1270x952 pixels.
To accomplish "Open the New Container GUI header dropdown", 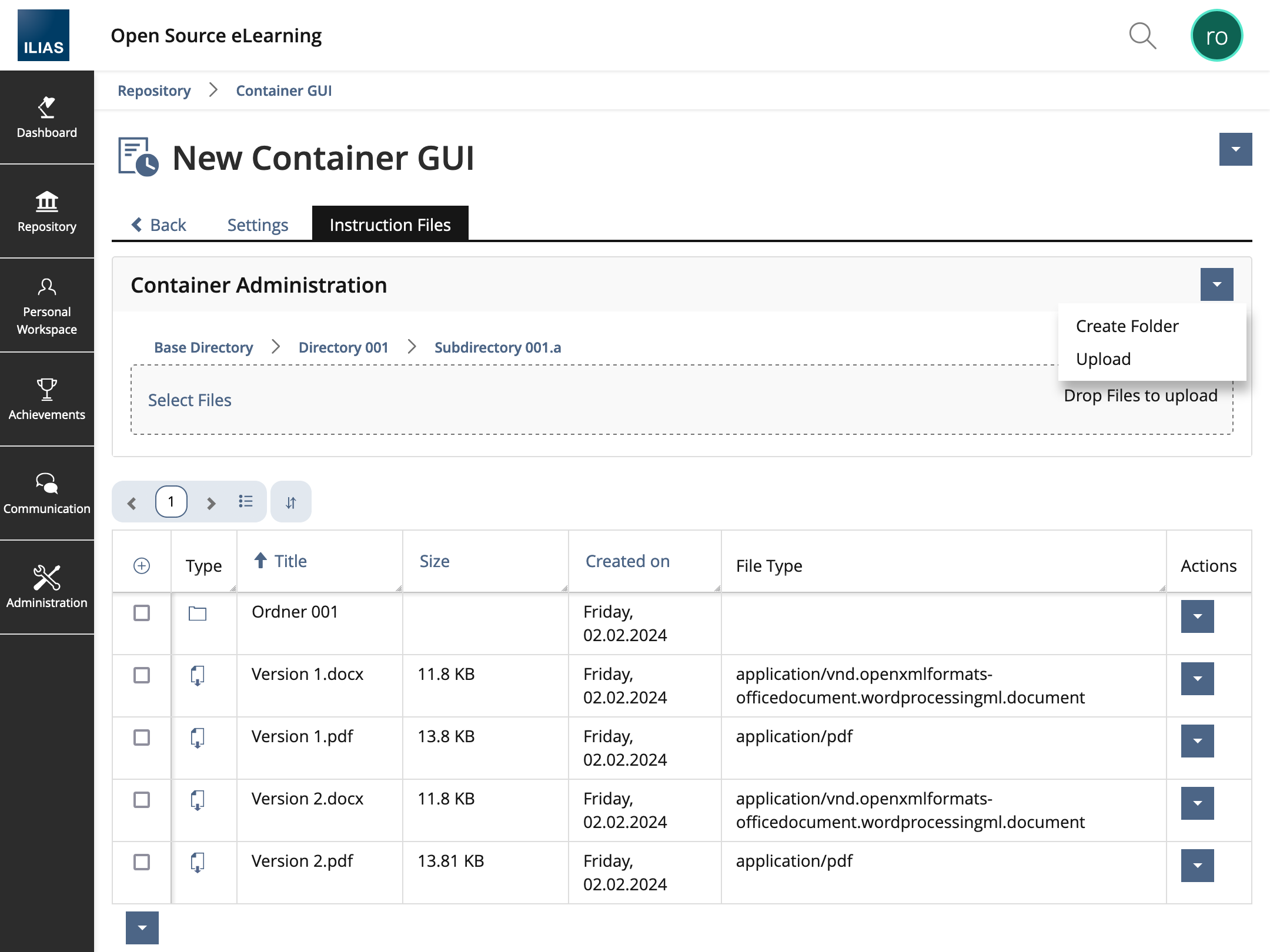I will click(1235, 149).
